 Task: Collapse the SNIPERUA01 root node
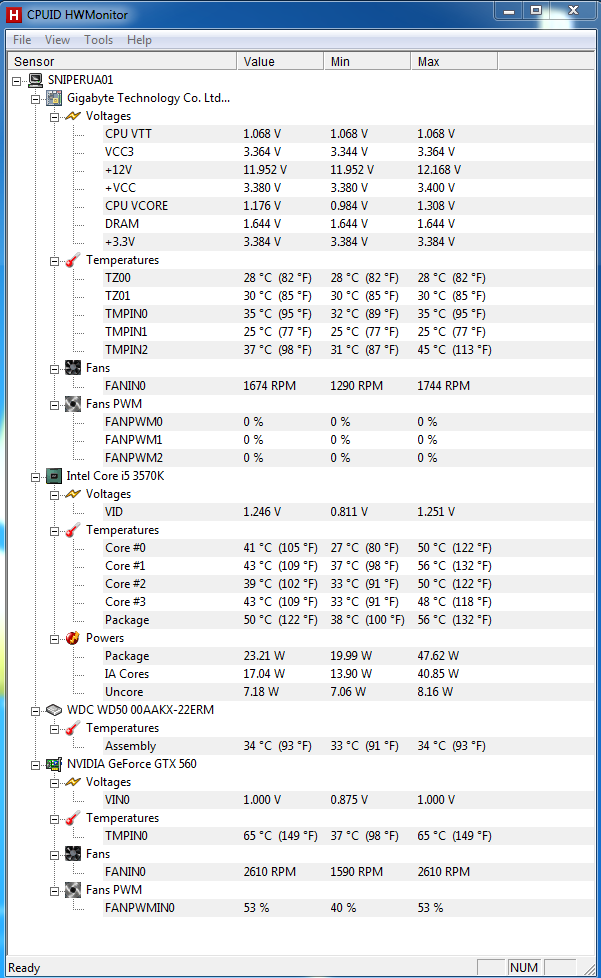coord(17,80)
